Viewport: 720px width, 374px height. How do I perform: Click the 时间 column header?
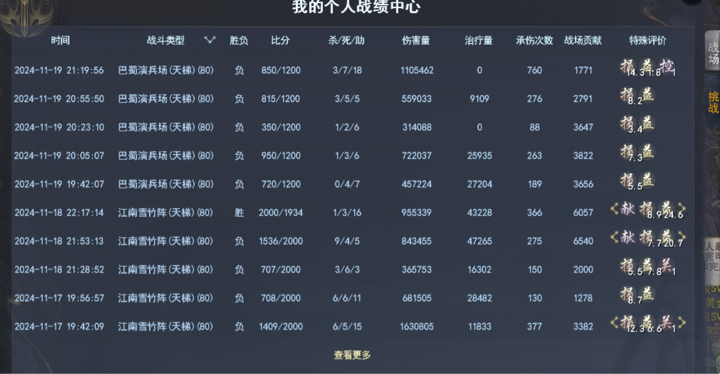(60, 40)
